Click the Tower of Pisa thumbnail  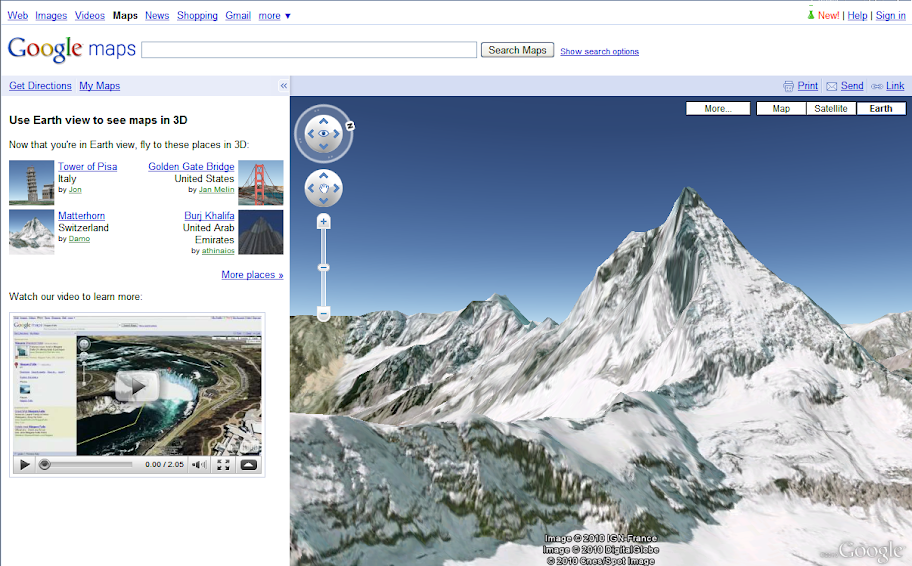tap(31, 183)
